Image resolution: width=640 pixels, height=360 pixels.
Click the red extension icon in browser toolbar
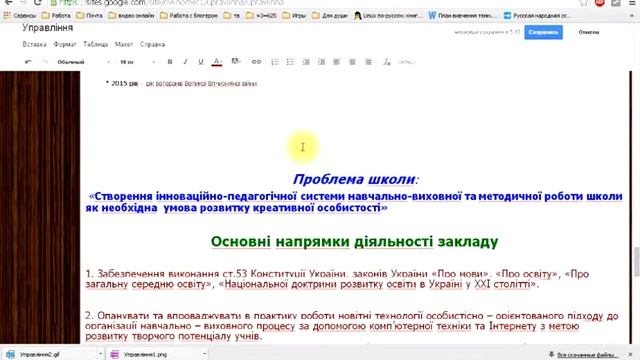(x=600, y=2)
